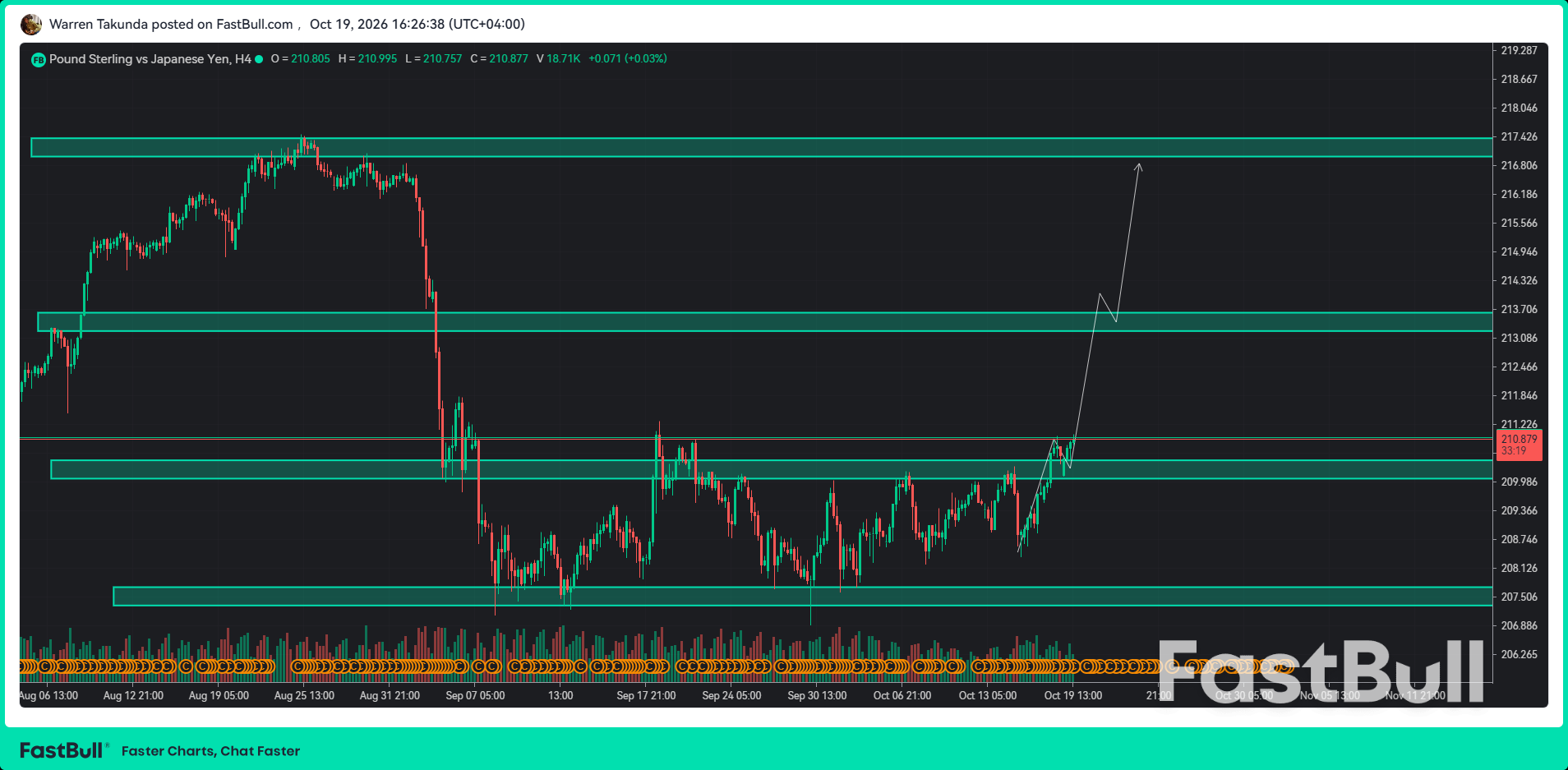Click the green status dot after H4

(259, 59)
